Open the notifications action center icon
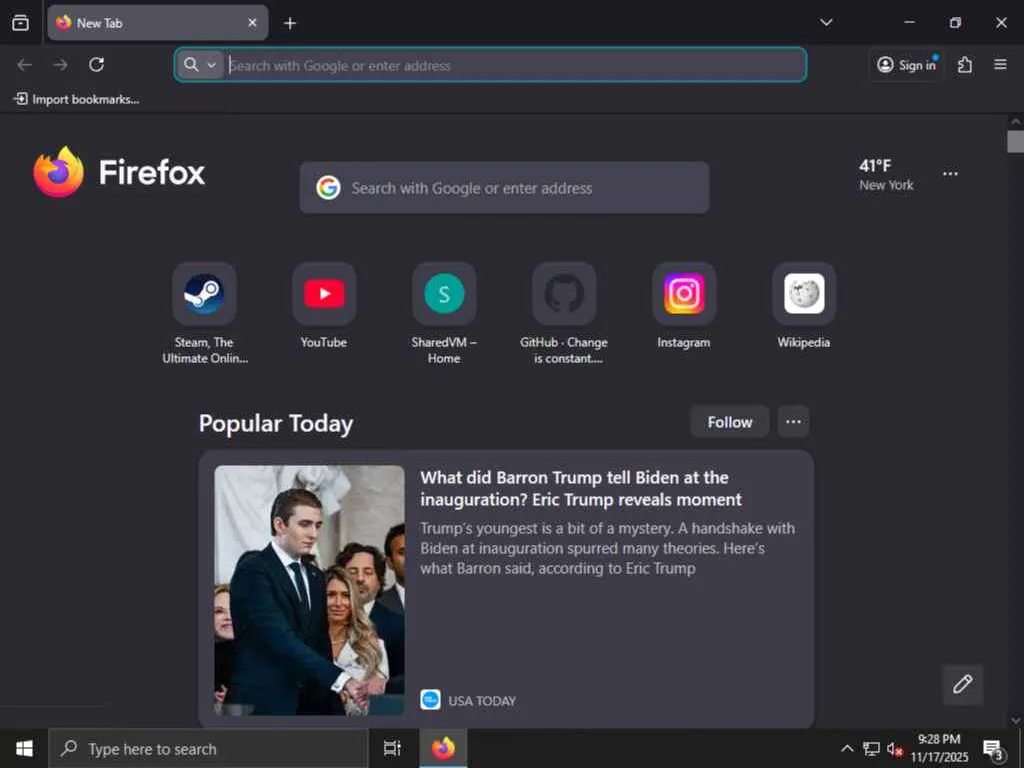 (x=993, y=749)
